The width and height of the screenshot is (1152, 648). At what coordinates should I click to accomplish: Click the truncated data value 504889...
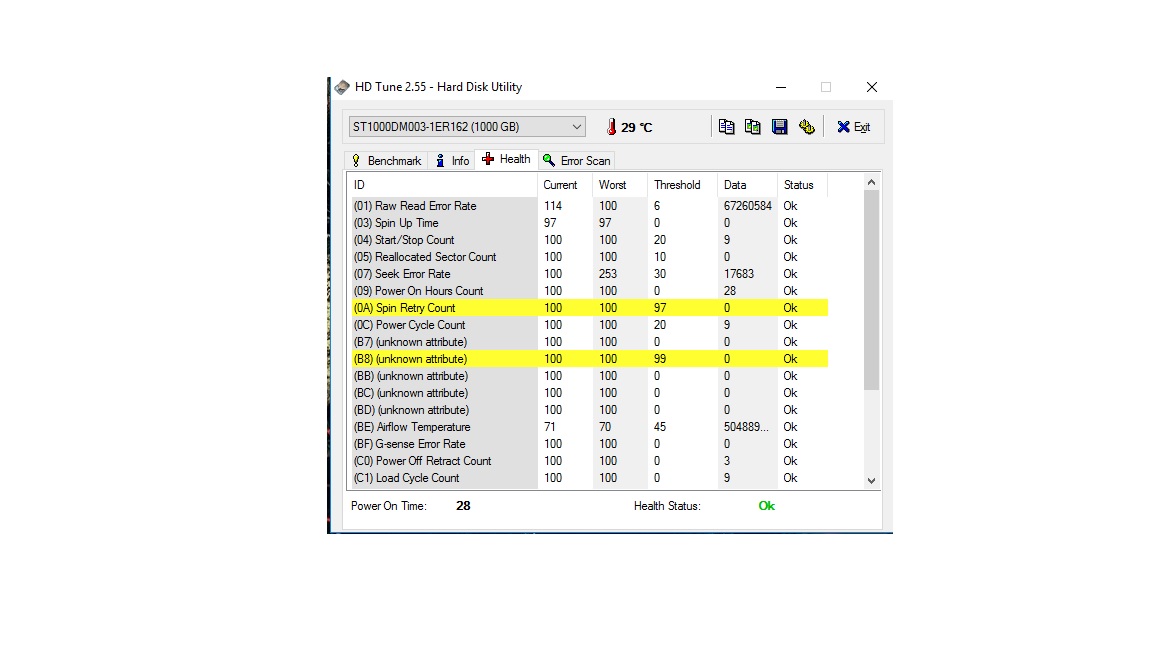746,427
